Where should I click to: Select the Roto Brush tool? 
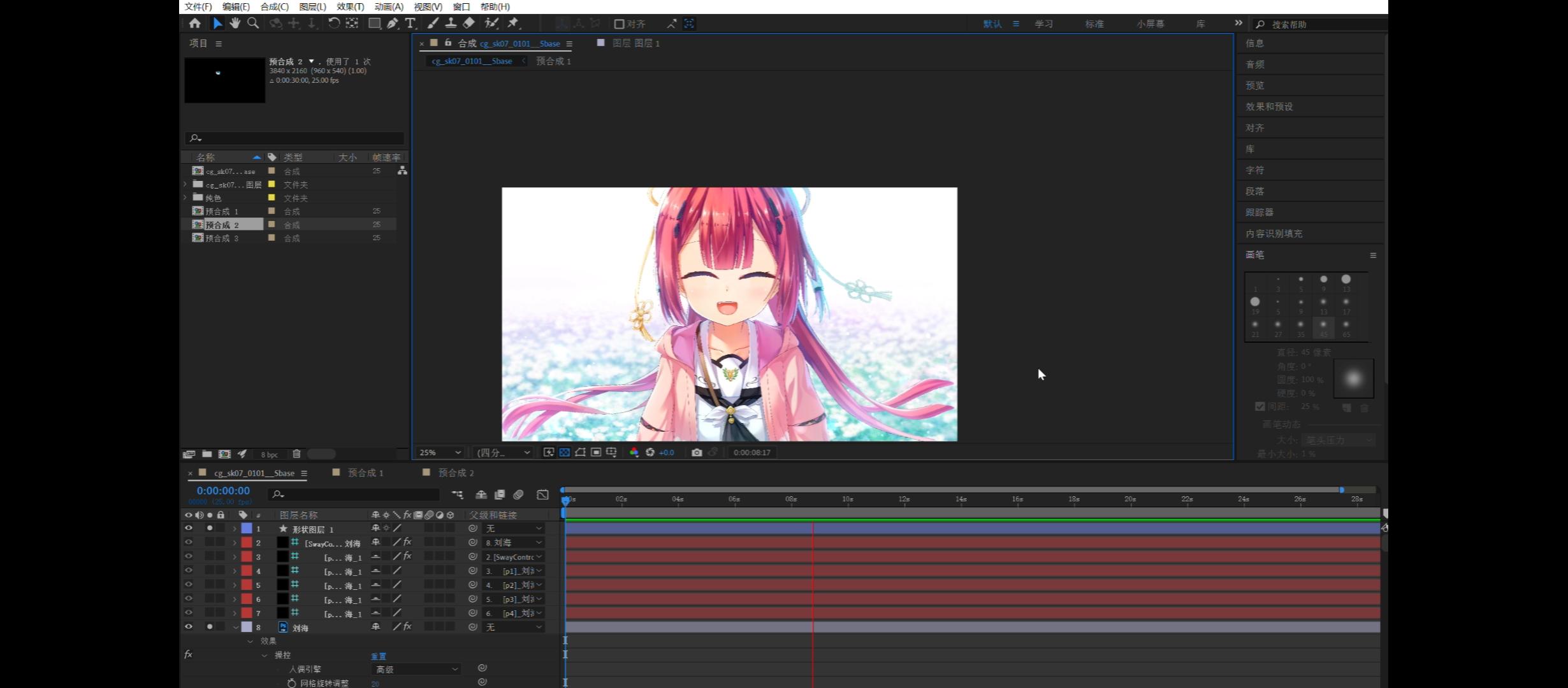491,24
